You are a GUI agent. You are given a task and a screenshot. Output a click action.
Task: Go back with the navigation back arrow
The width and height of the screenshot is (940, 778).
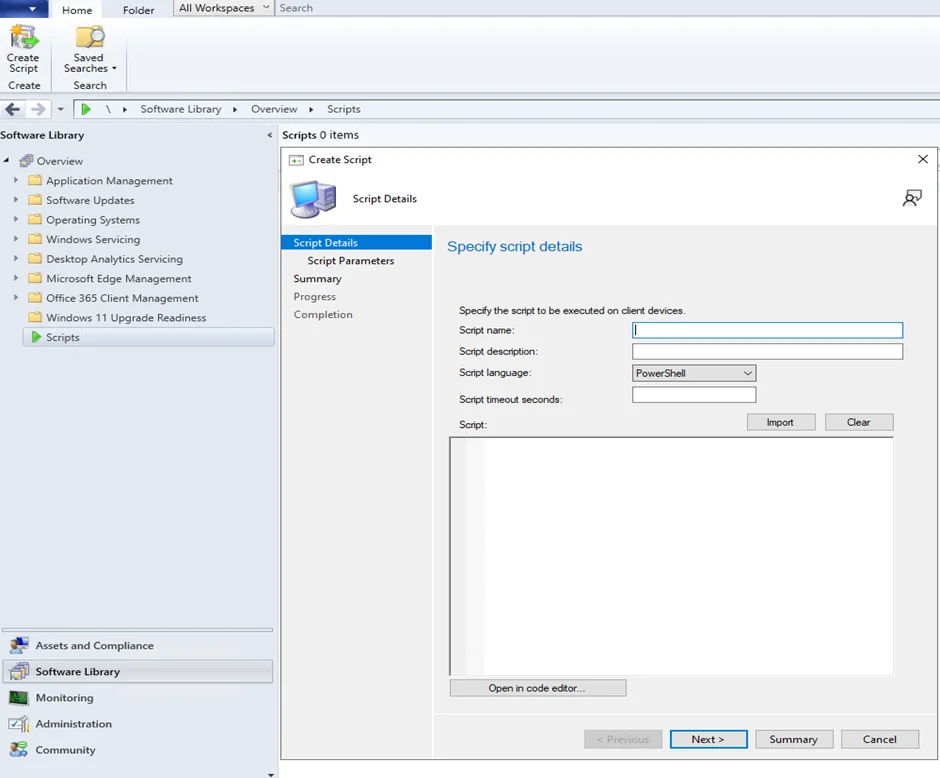tap(13, 109)
